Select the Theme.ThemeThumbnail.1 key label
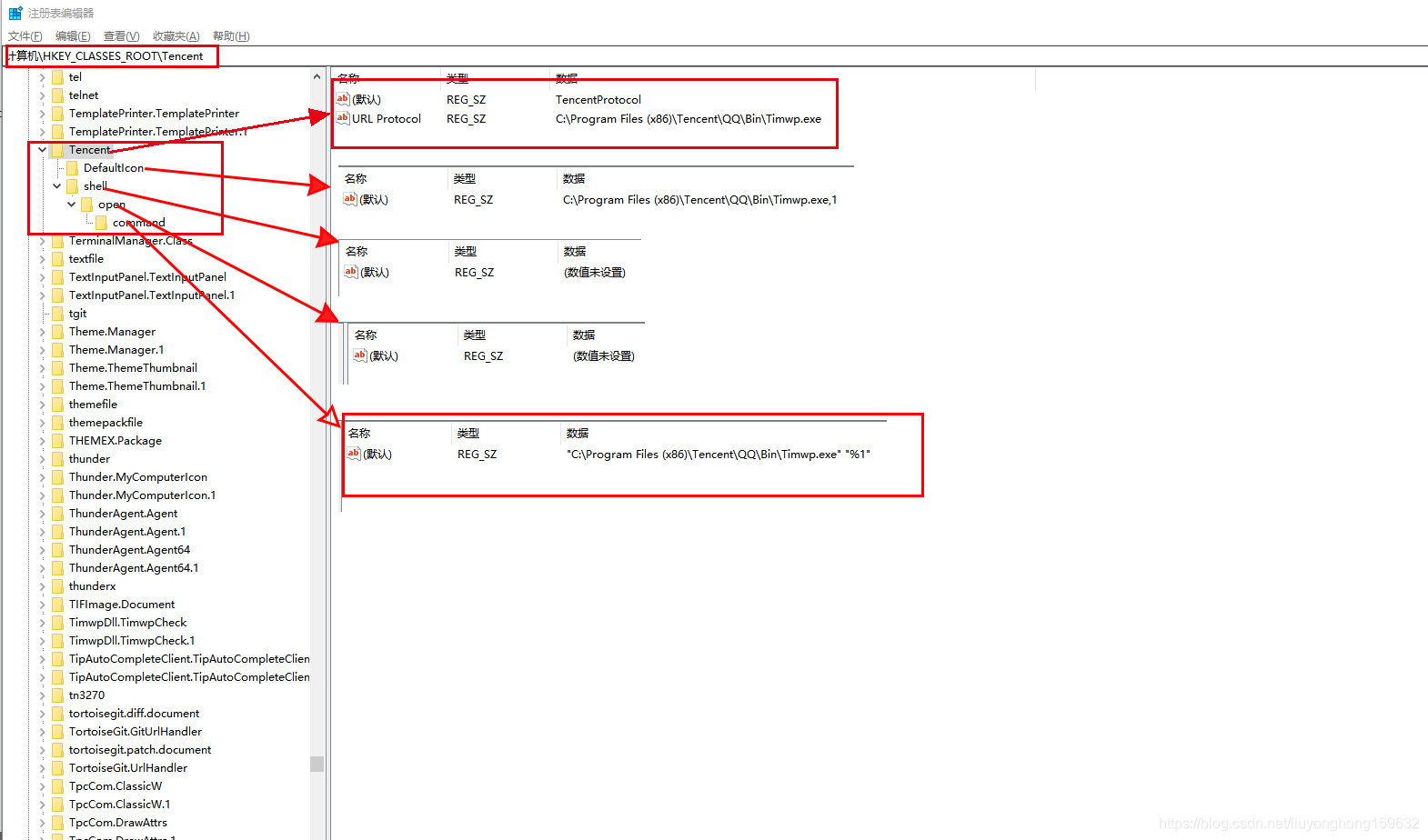This screenshot has width=1428, height=840. coord(137,386)
